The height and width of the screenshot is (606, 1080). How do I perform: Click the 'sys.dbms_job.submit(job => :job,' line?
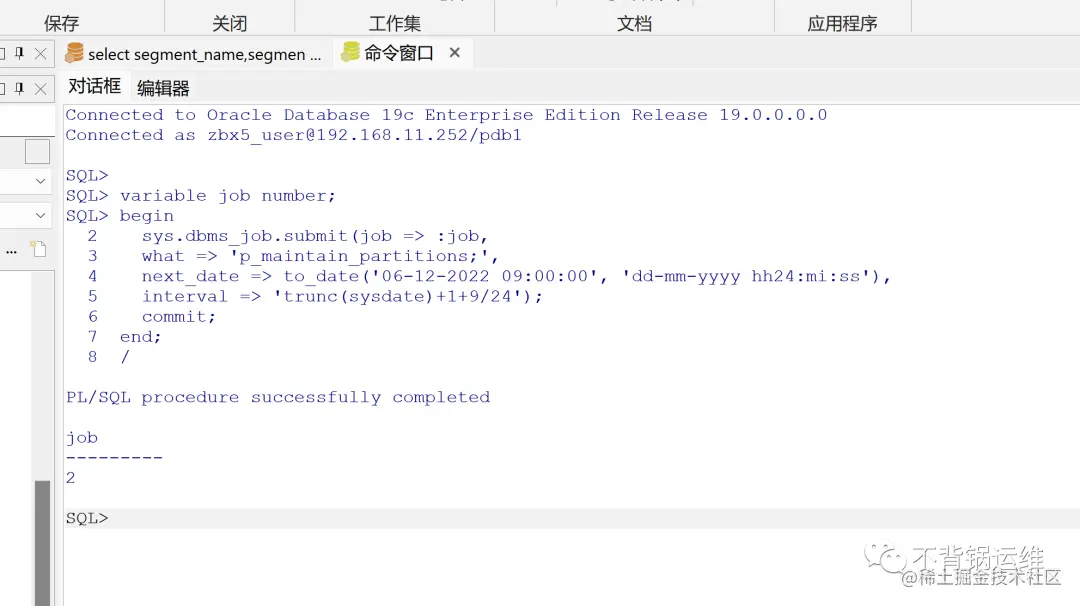[315, 236]
